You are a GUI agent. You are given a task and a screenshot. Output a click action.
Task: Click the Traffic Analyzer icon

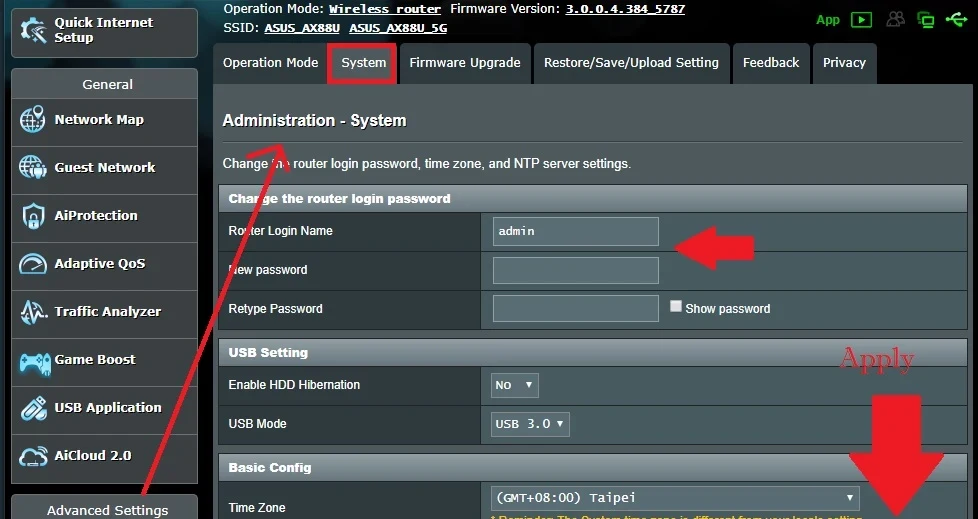[33, 312]
